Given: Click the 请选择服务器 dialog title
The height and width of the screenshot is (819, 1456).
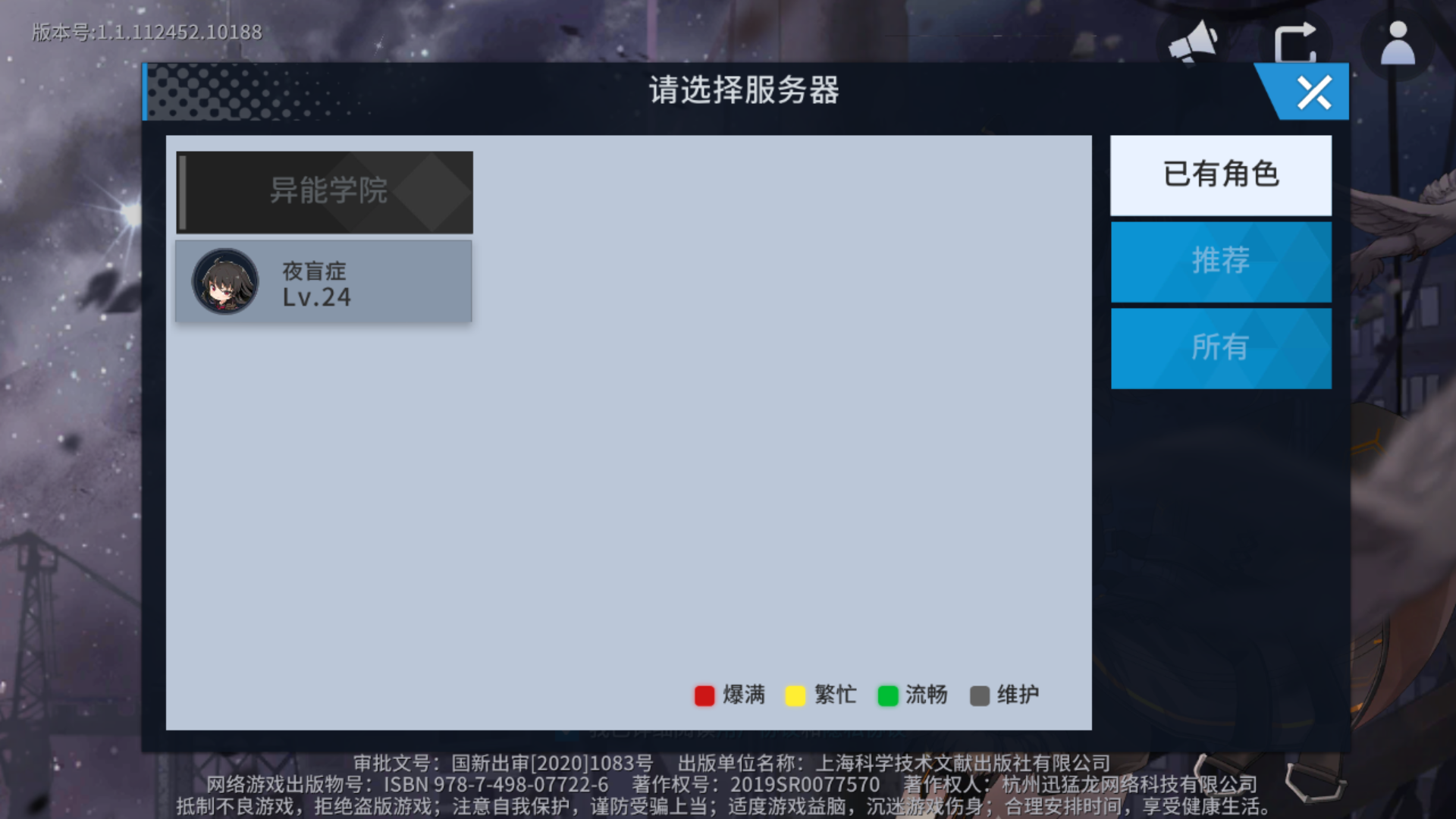Looking at the screenshot, I should [x=743, y=90].
